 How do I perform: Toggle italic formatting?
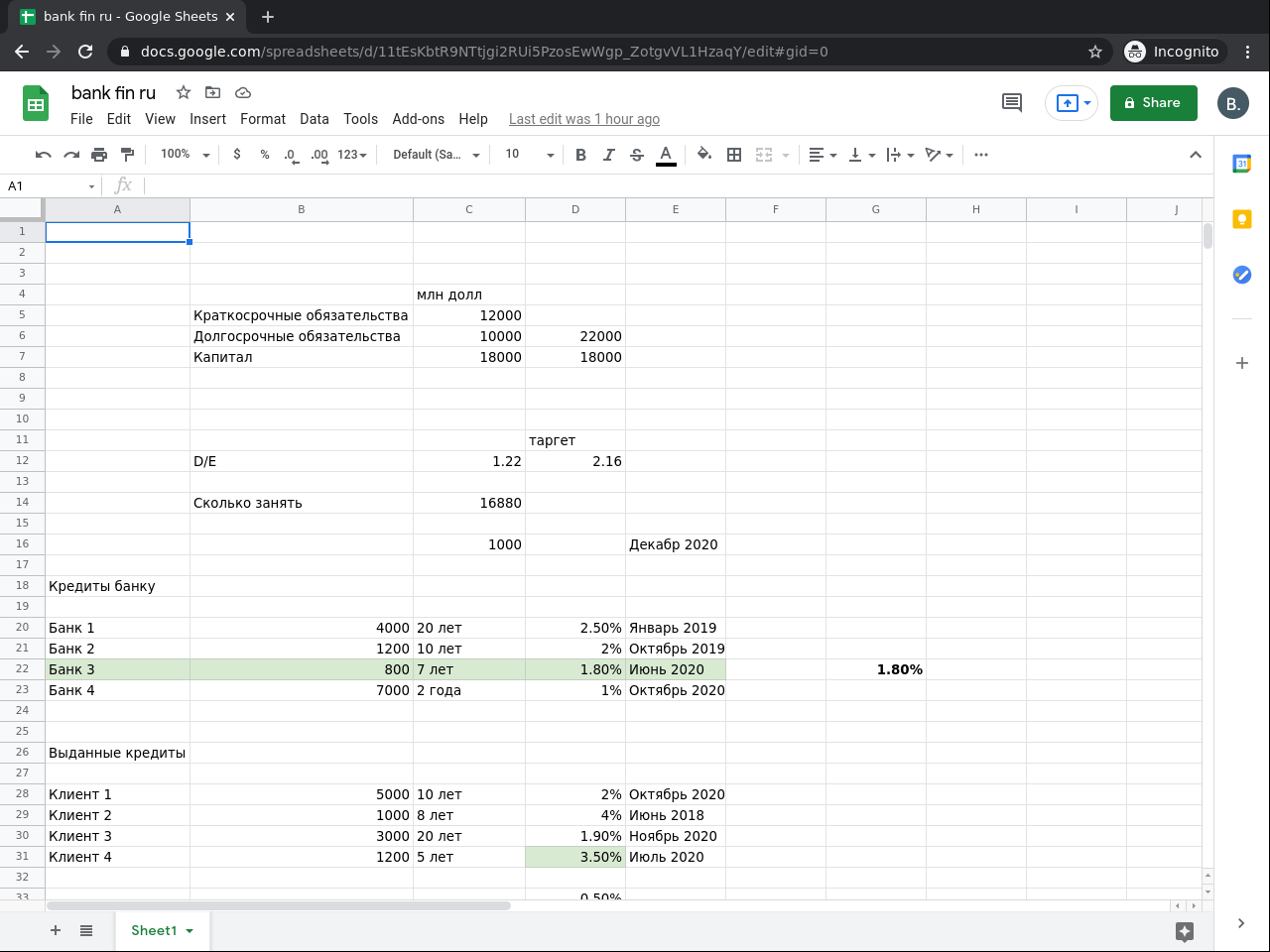[x=608, y=155]
